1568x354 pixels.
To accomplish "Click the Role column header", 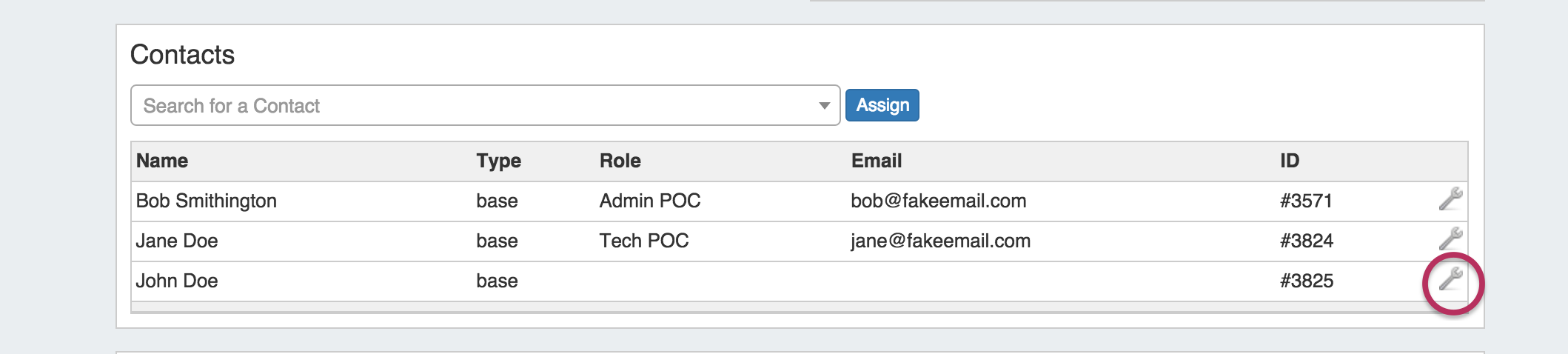I will tap(620, 161).
